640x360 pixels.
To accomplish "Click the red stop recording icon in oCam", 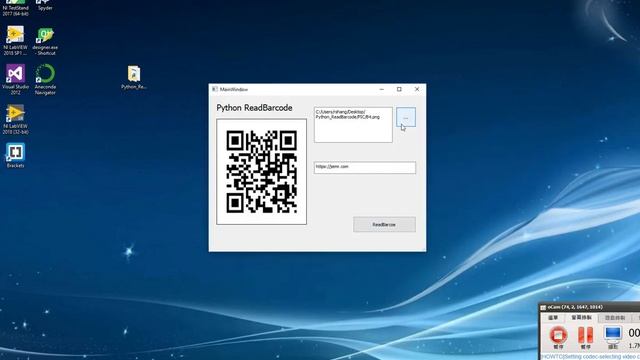I will pyautogui.click(x=558, y=335).
